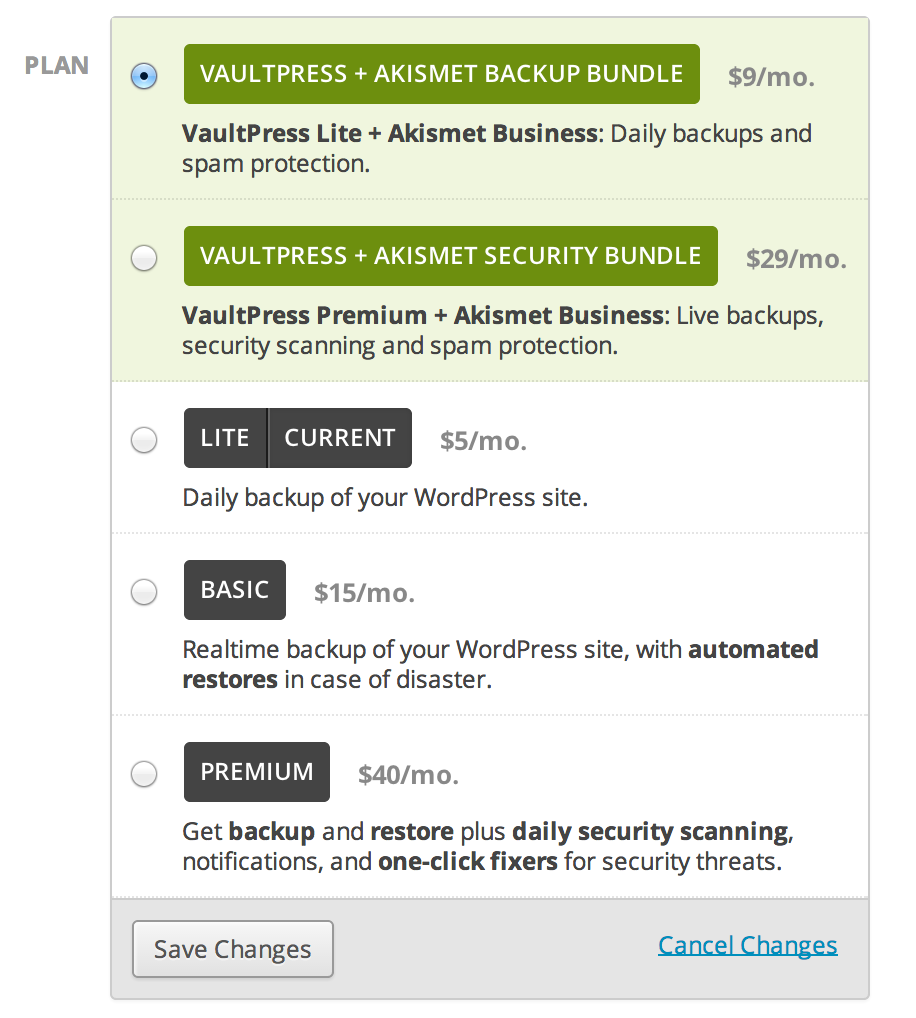This screenshot has height=1018, width=916.
Task: Choose the Lite plan radio button
Action: pos(144,440)
